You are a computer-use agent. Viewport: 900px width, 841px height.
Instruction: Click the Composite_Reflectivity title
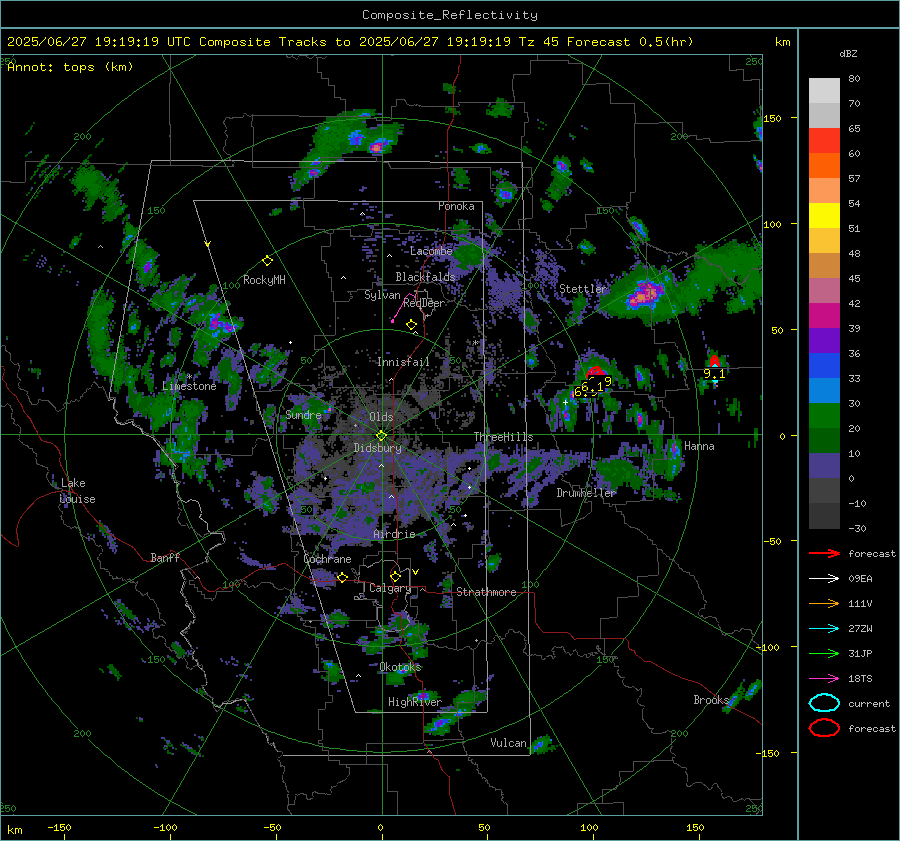point(450,15)
